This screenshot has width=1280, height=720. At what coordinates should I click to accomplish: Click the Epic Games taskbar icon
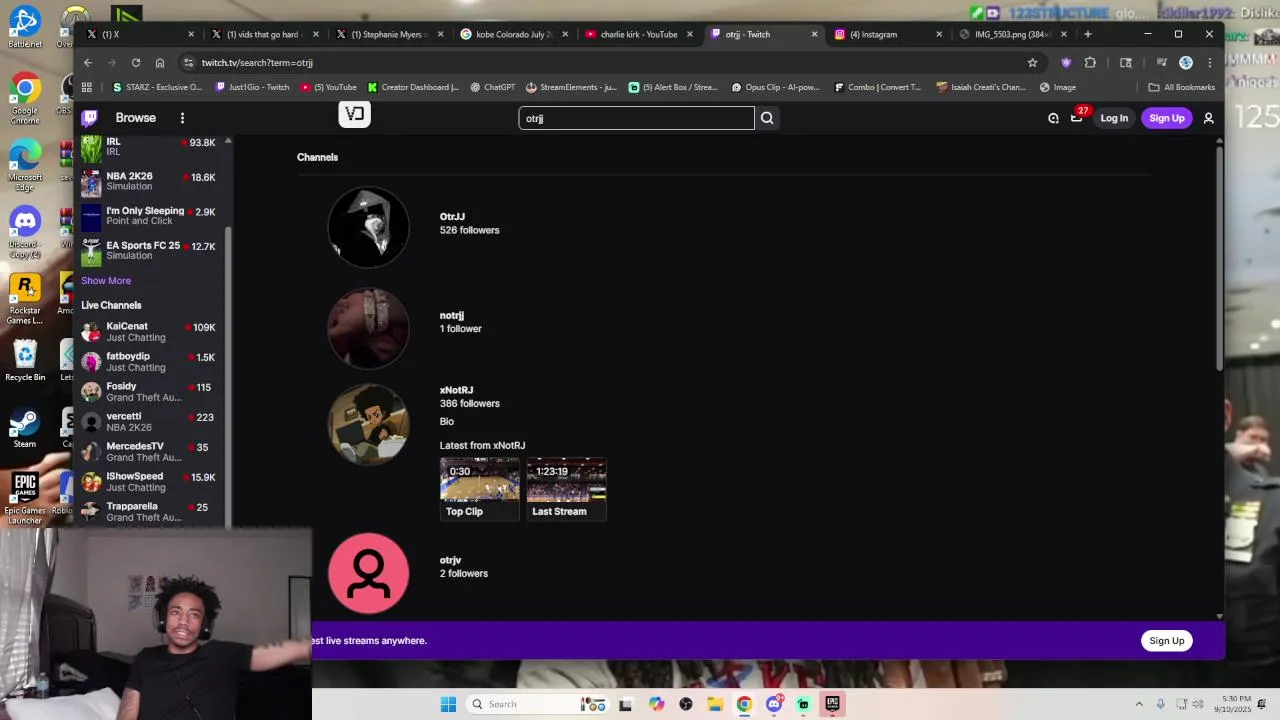832,704
